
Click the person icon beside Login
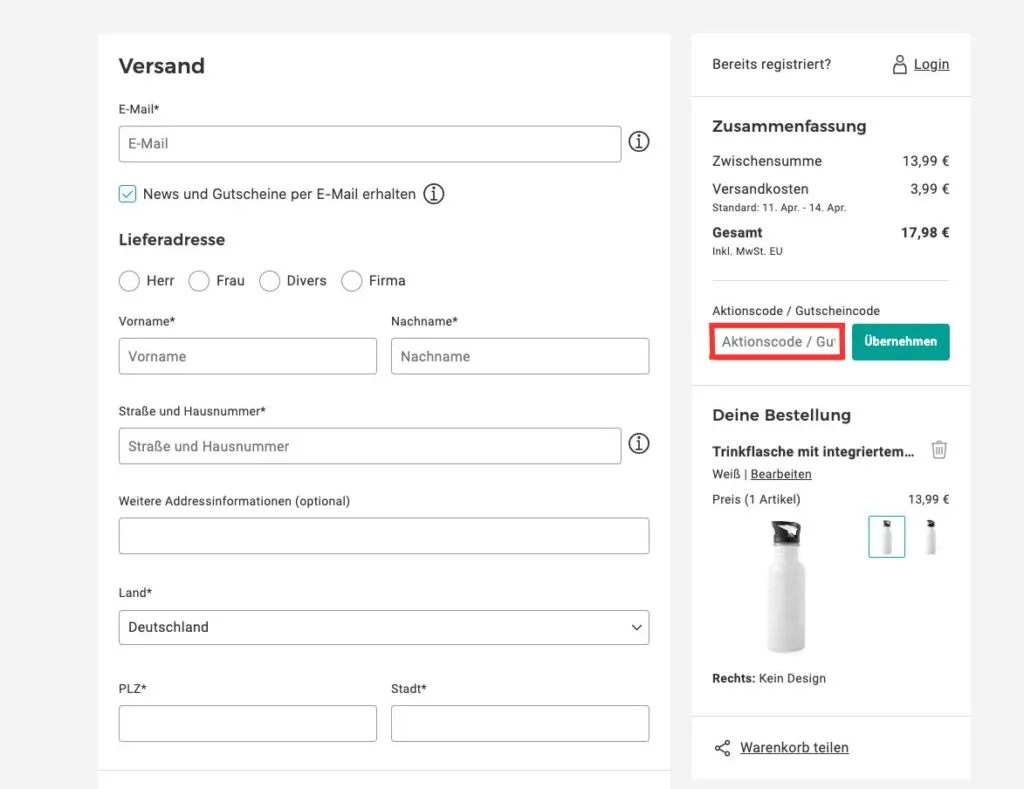click(899, 63)
